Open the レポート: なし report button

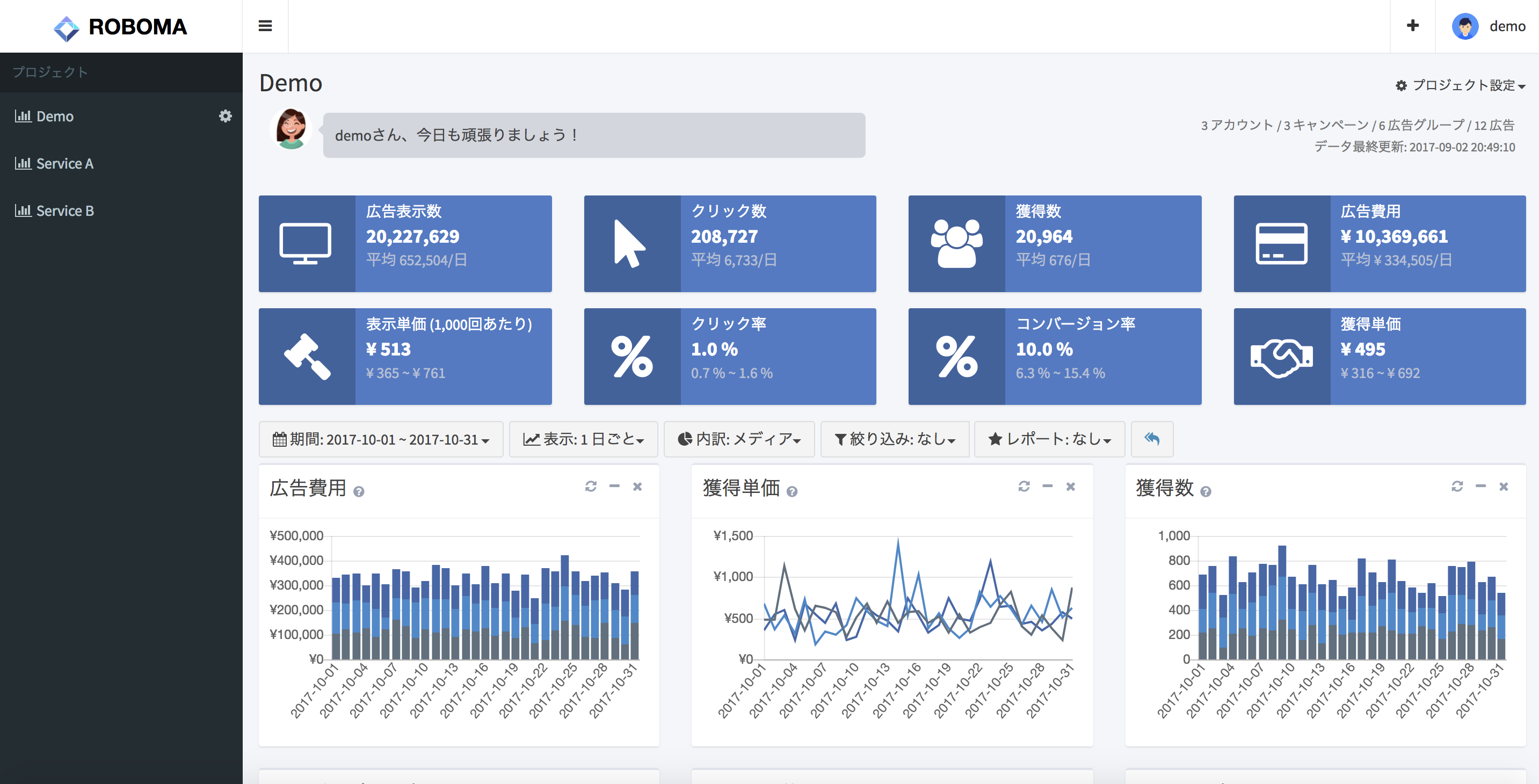coord(1049,439)
